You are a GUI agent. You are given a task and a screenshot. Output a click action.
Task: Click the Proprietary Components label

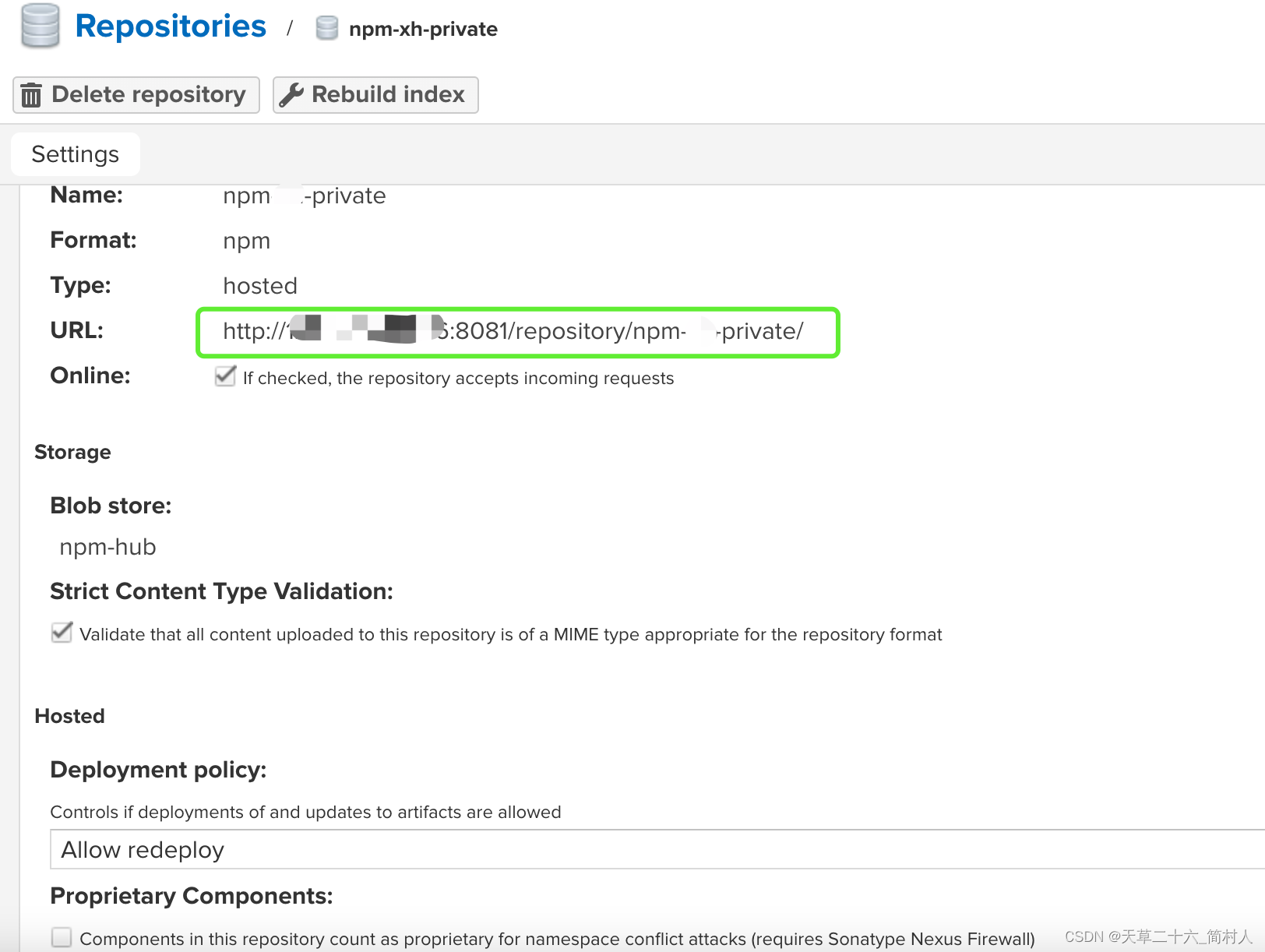(192, 897)
